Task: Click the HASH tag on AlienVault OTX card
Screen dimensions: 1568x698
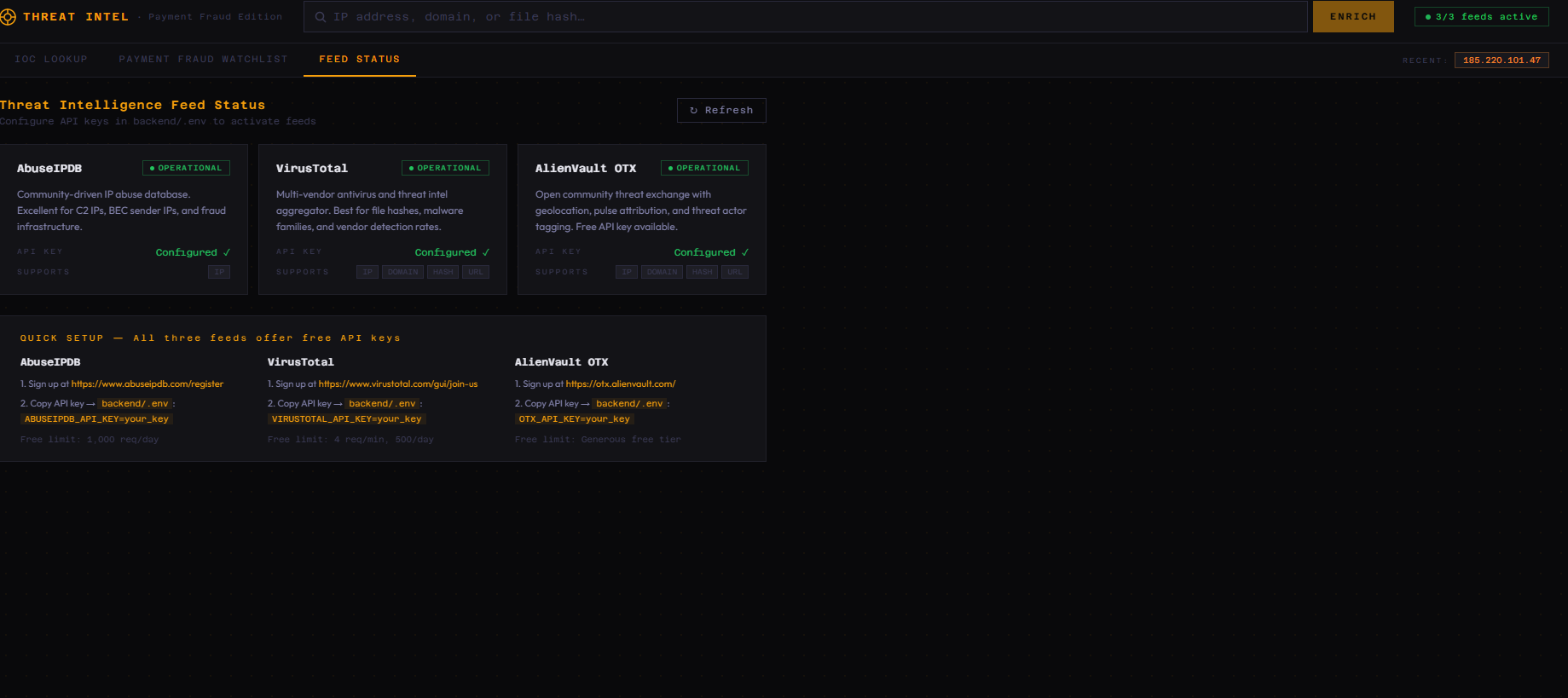Action: tap(702, 272)
